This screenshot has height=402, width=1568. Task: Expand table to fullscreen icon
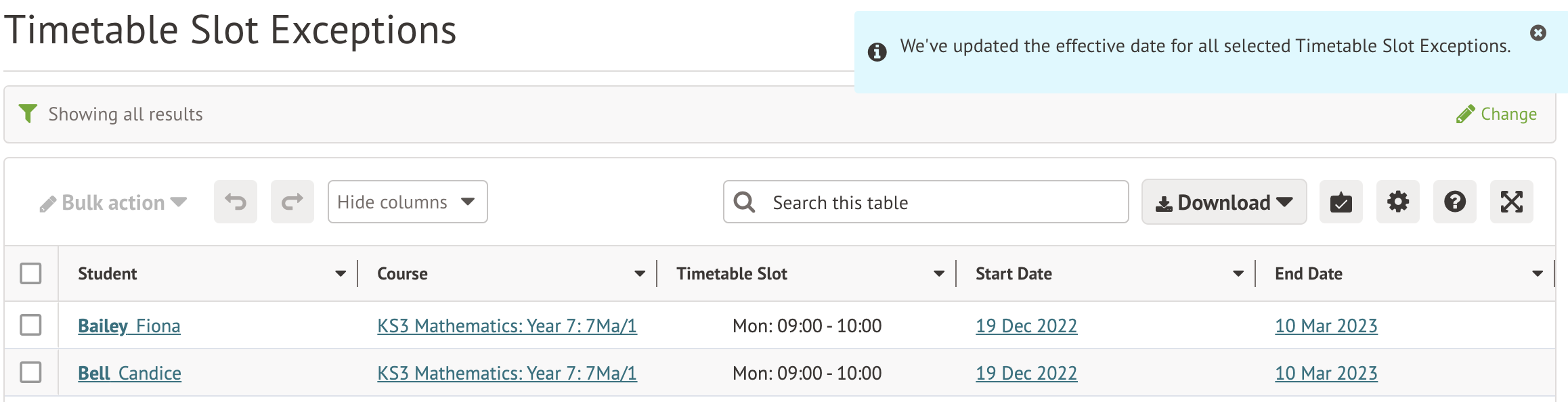coord(1511,202)
